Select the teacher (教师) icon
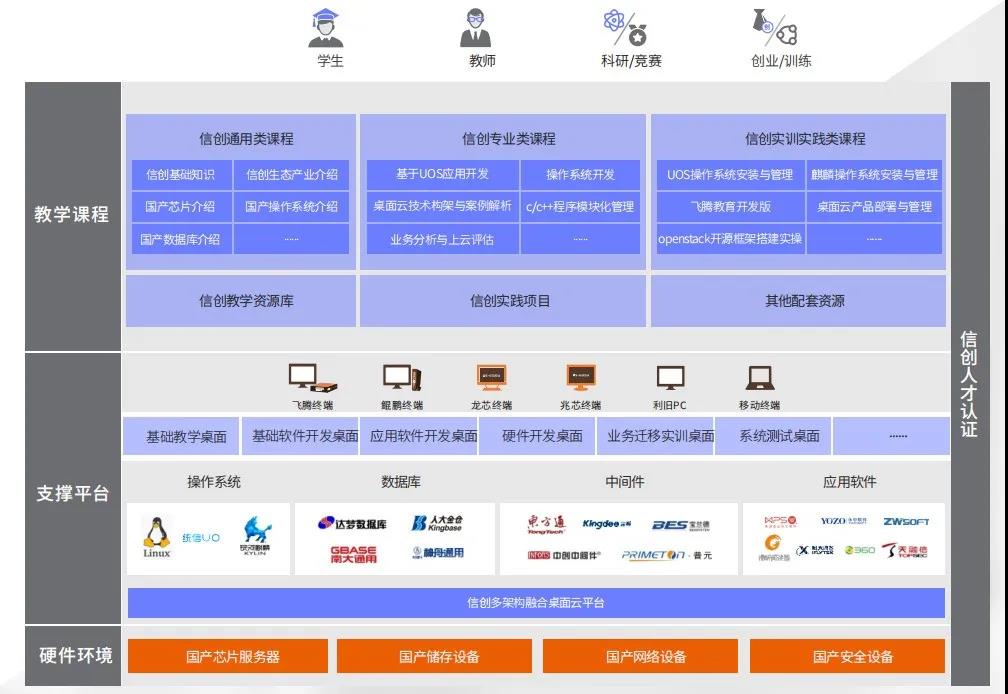1008x694 pixels. 476,28
